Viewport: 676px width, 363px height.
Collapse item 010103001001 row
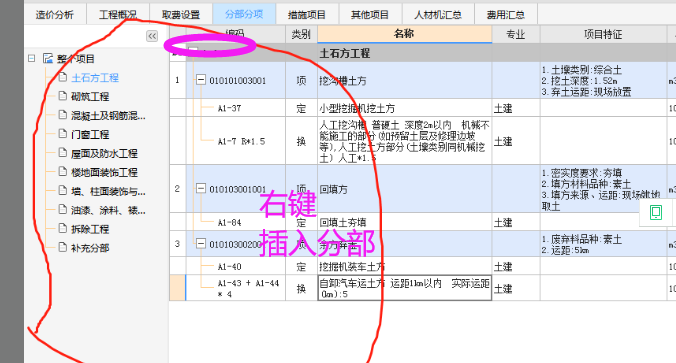[201, 188]
